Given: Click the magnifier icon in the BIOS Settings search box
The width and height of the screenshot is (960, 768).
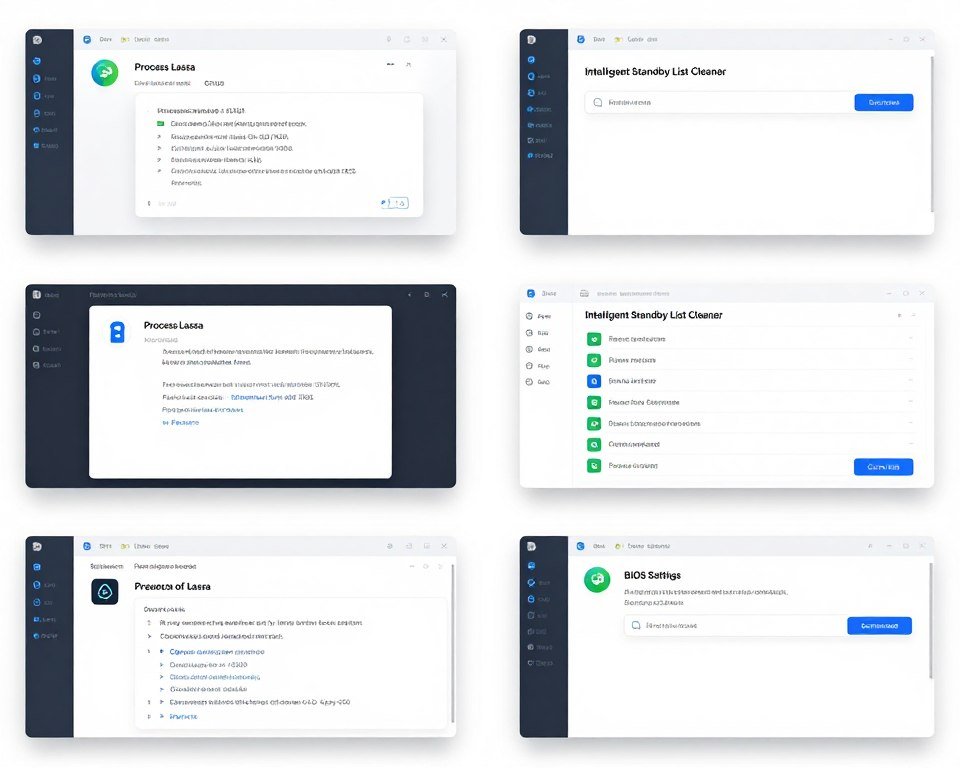Looking at the screenshot, I should pos(634,625).
